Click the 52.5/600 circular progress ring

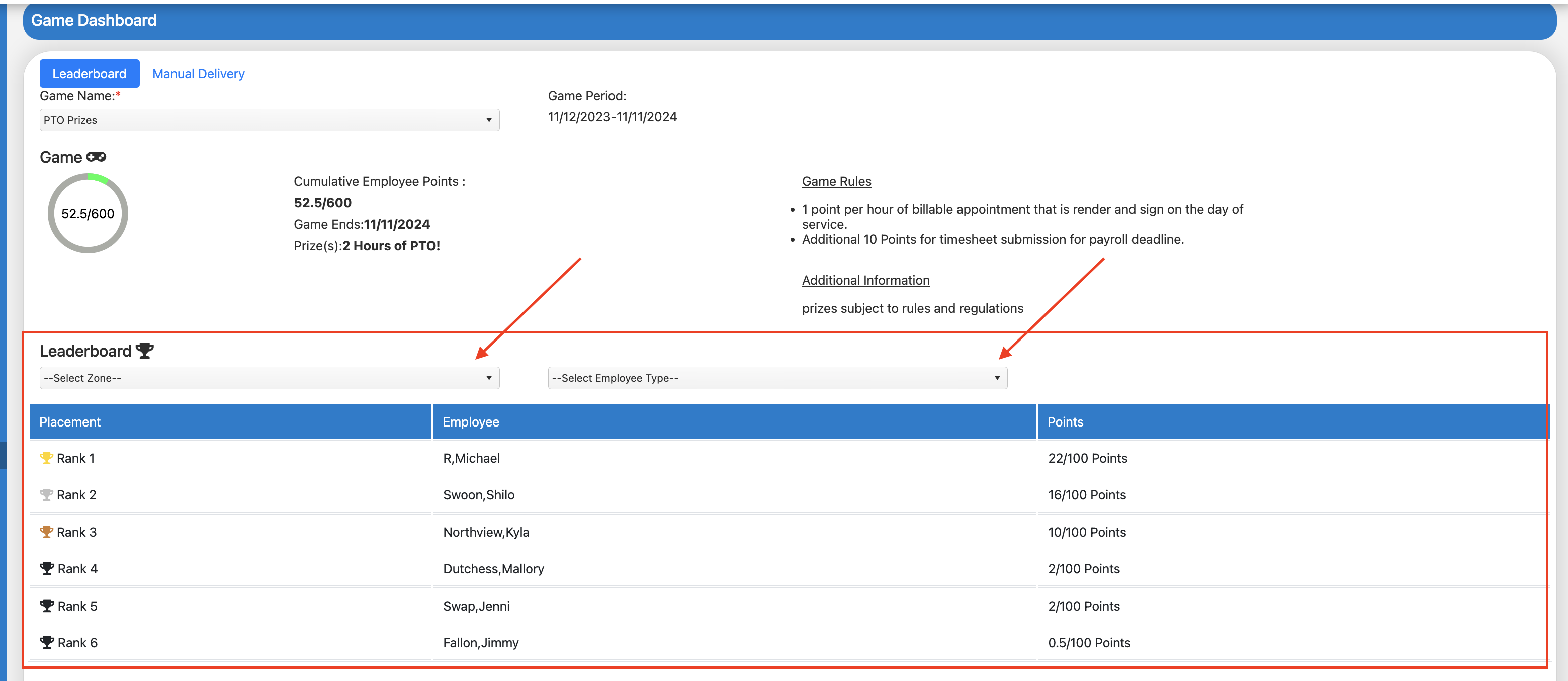pos(88,214)
